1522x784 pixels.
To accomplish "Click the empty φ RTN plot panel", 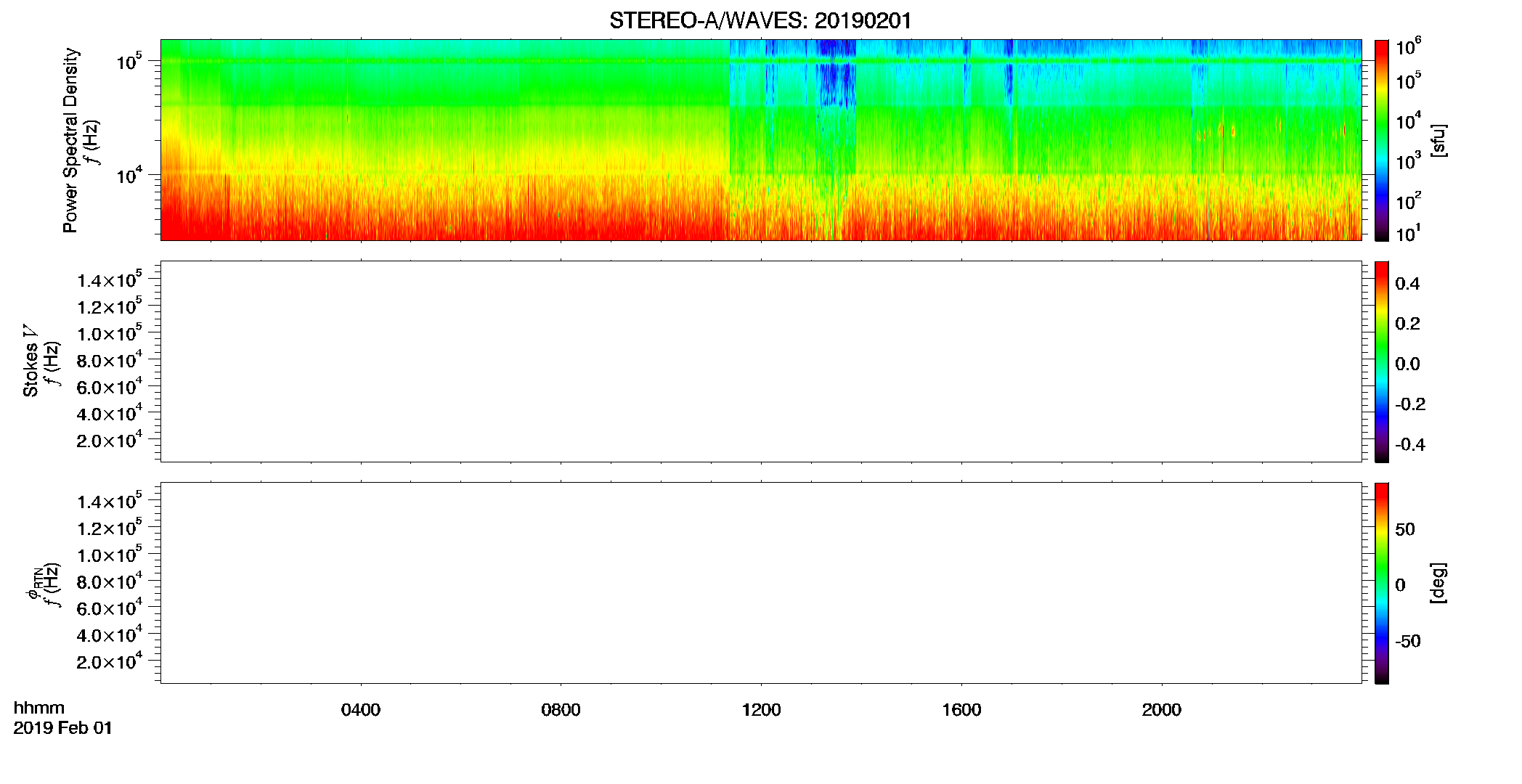I will tap(761, 583).
